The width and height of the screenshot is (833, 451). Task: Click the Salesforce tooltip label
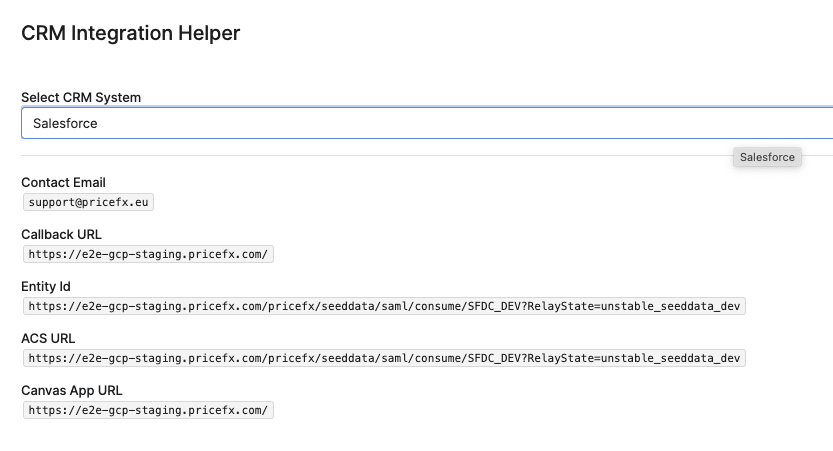tap(767, 157)
